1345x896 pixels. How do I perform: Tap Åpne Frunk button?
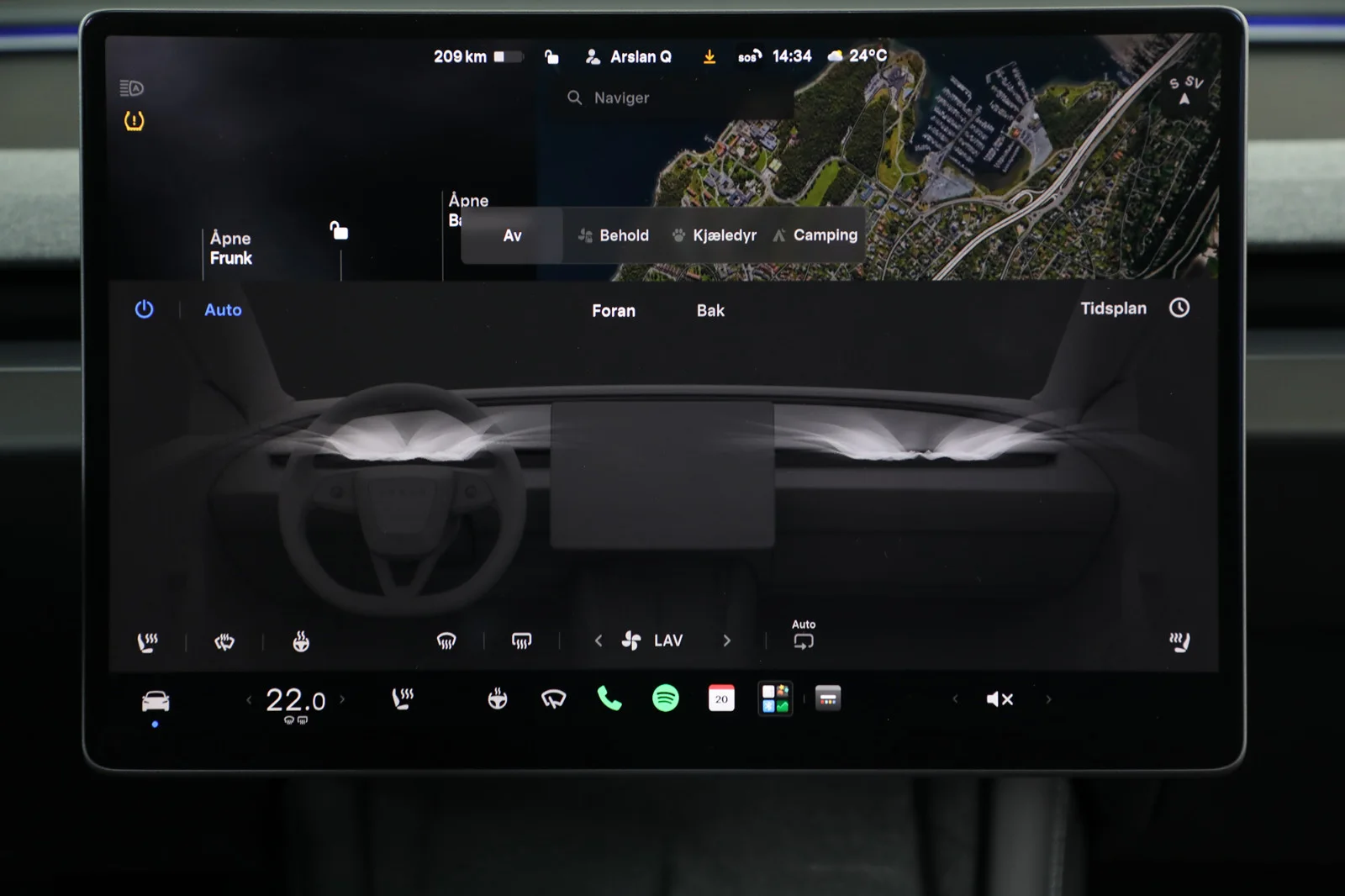231,248
